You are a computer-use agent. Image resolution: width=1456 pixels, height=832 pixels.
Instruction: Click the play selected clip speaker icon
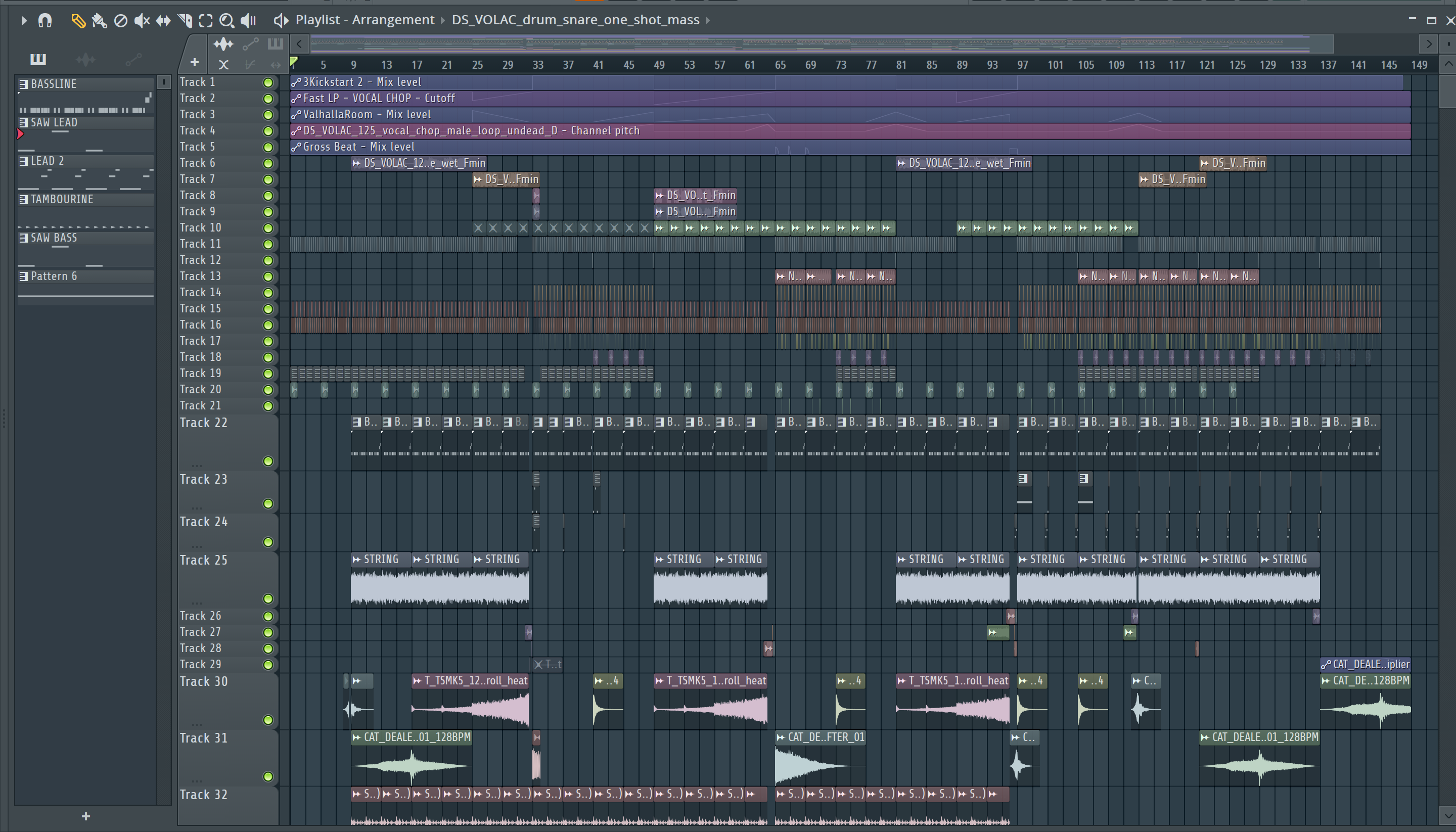pos(281,21)
